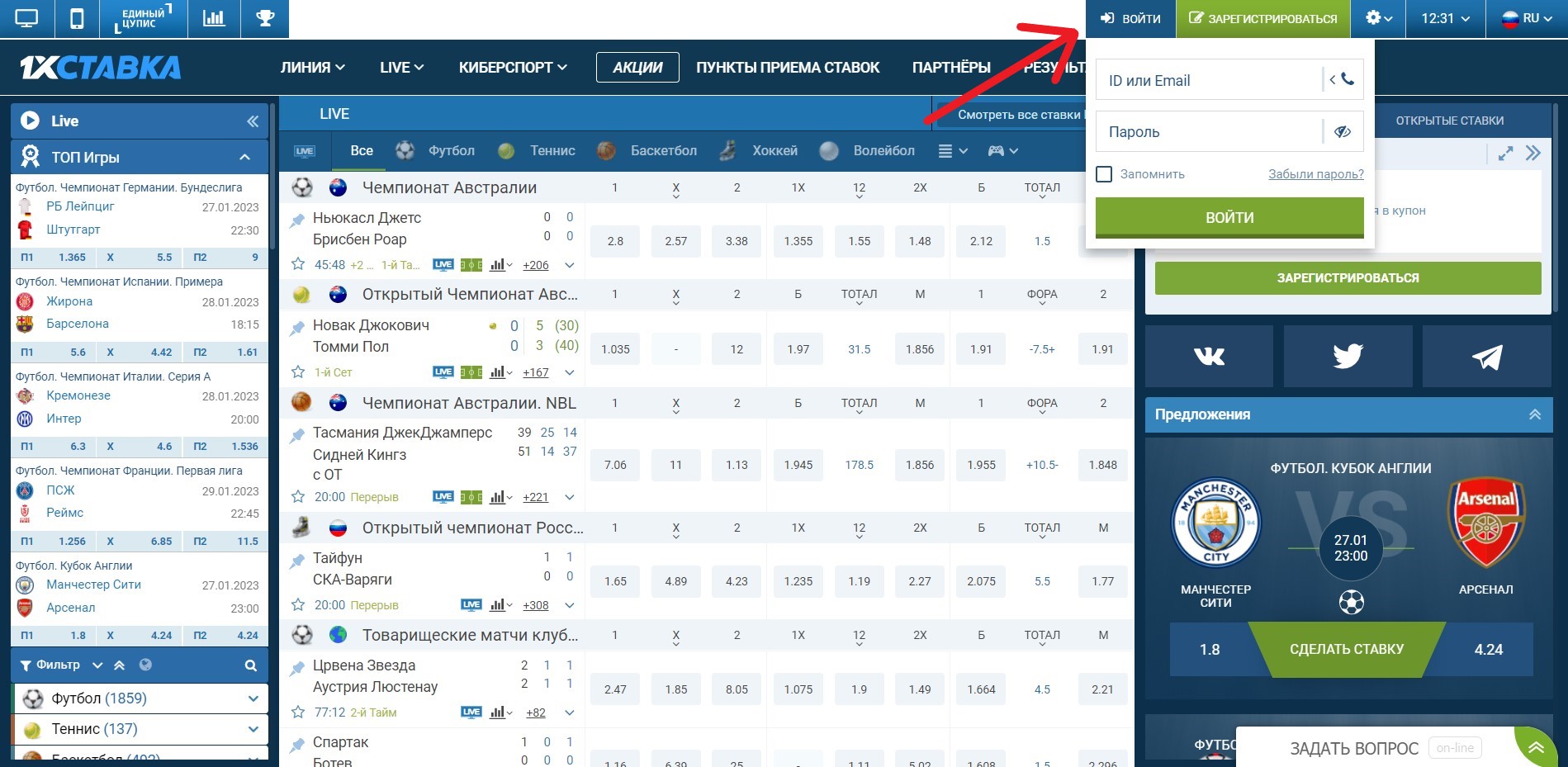Open settings gear dropdown
This screenshot has height=767, width=1568.
click(1379, 18)
